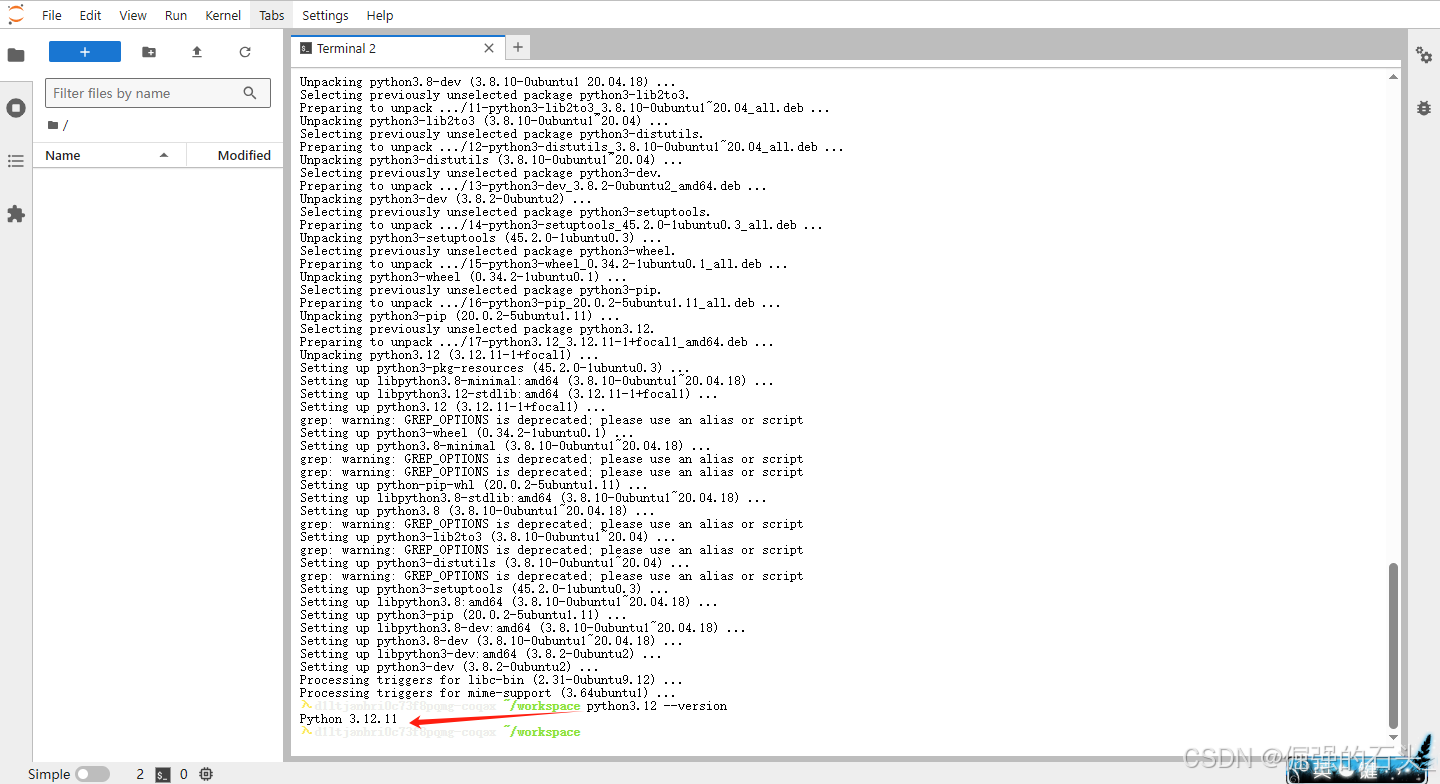Viewport: 1440px width, 784px height.
Task: Click the blue New Launcher button
Action: [85, 52]
